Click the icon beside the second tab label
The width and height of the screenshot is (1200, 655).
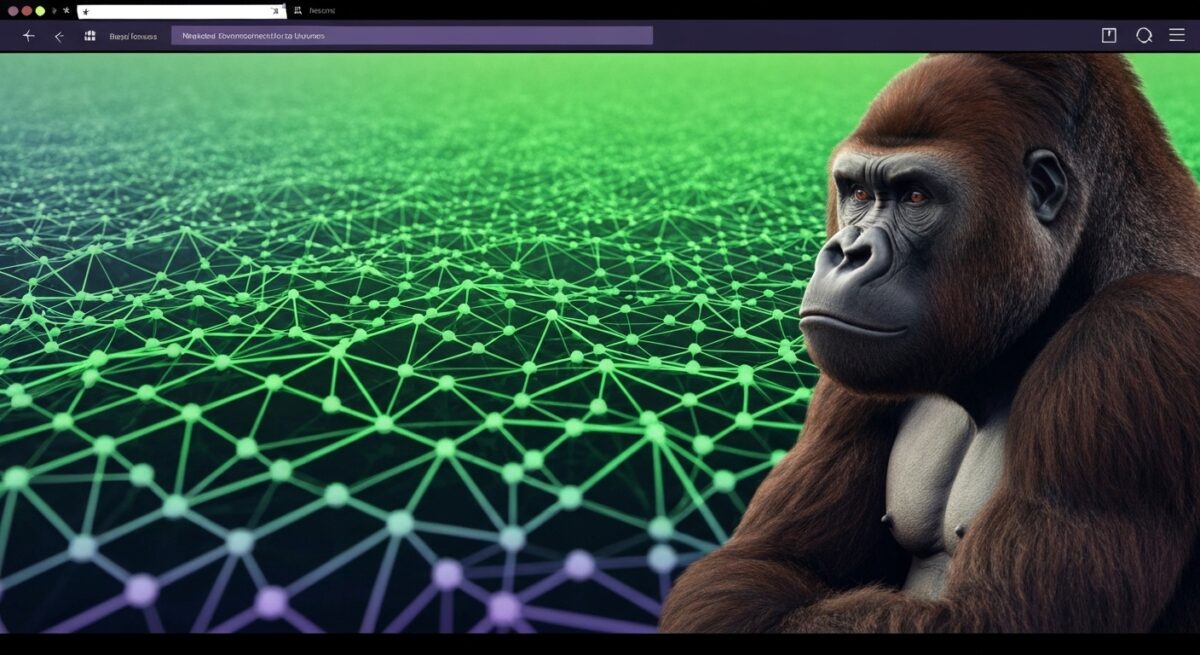(x=297, y=10)
